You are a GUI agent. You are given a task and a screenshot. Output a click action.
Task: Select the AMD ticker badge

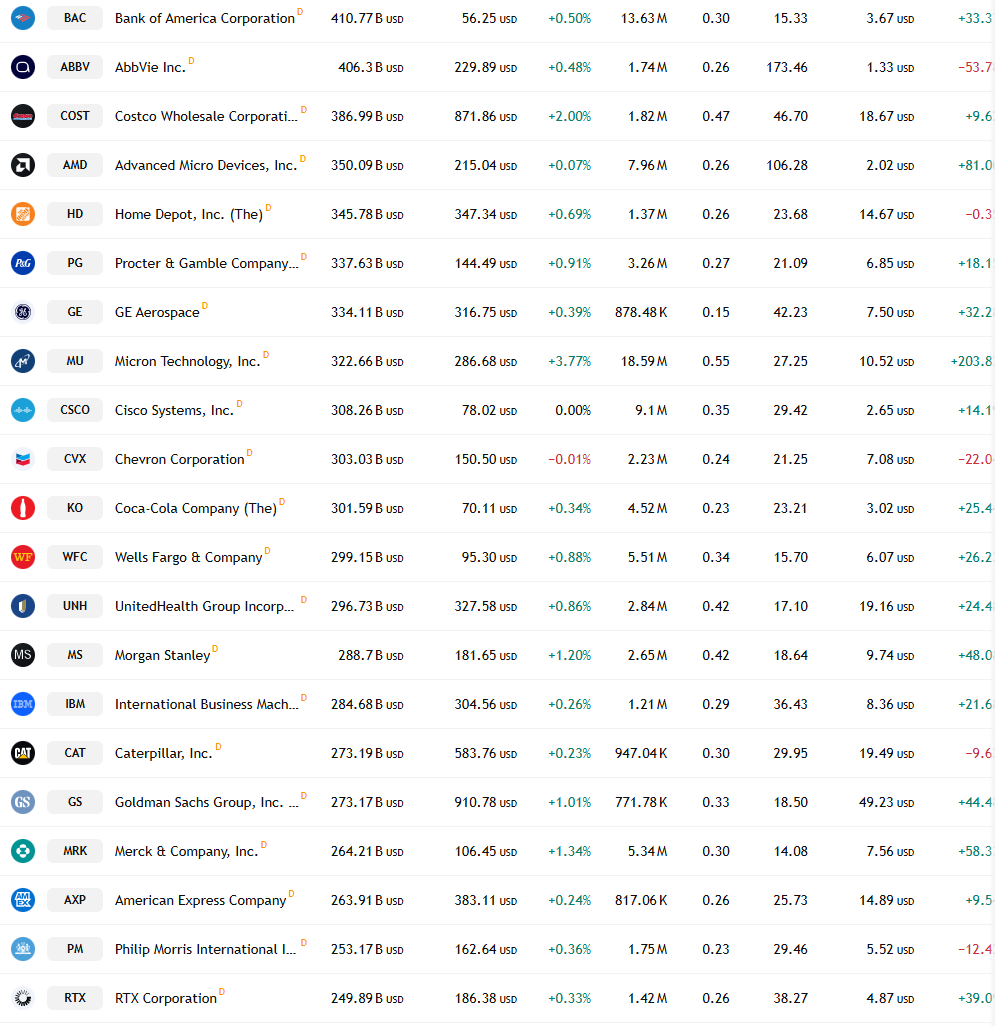(x=75, y=165)
